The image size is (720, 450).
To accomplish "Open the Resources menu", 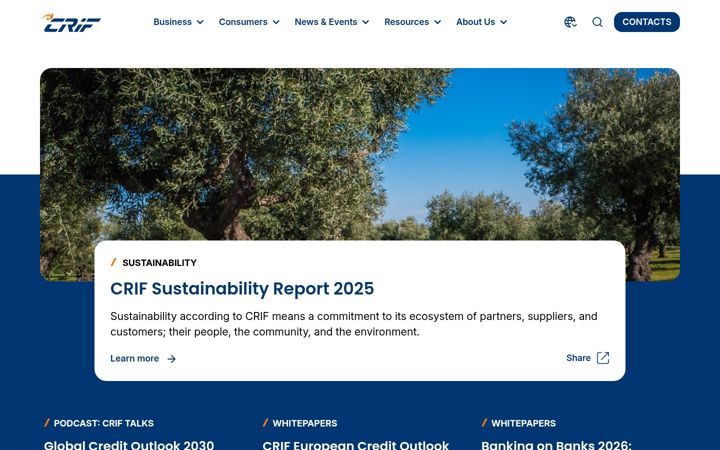I will (x=406, y=22).
